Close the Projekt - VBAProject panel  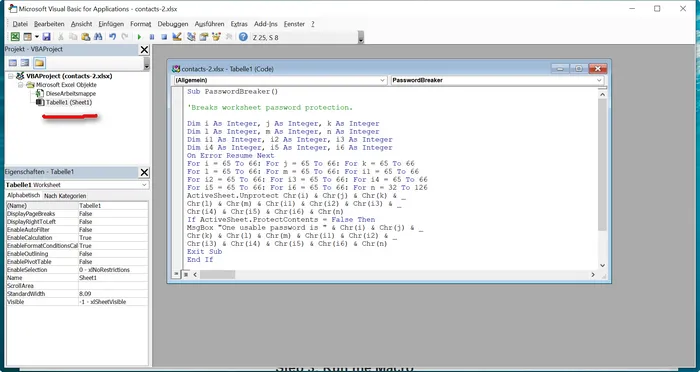coord(144,50)
